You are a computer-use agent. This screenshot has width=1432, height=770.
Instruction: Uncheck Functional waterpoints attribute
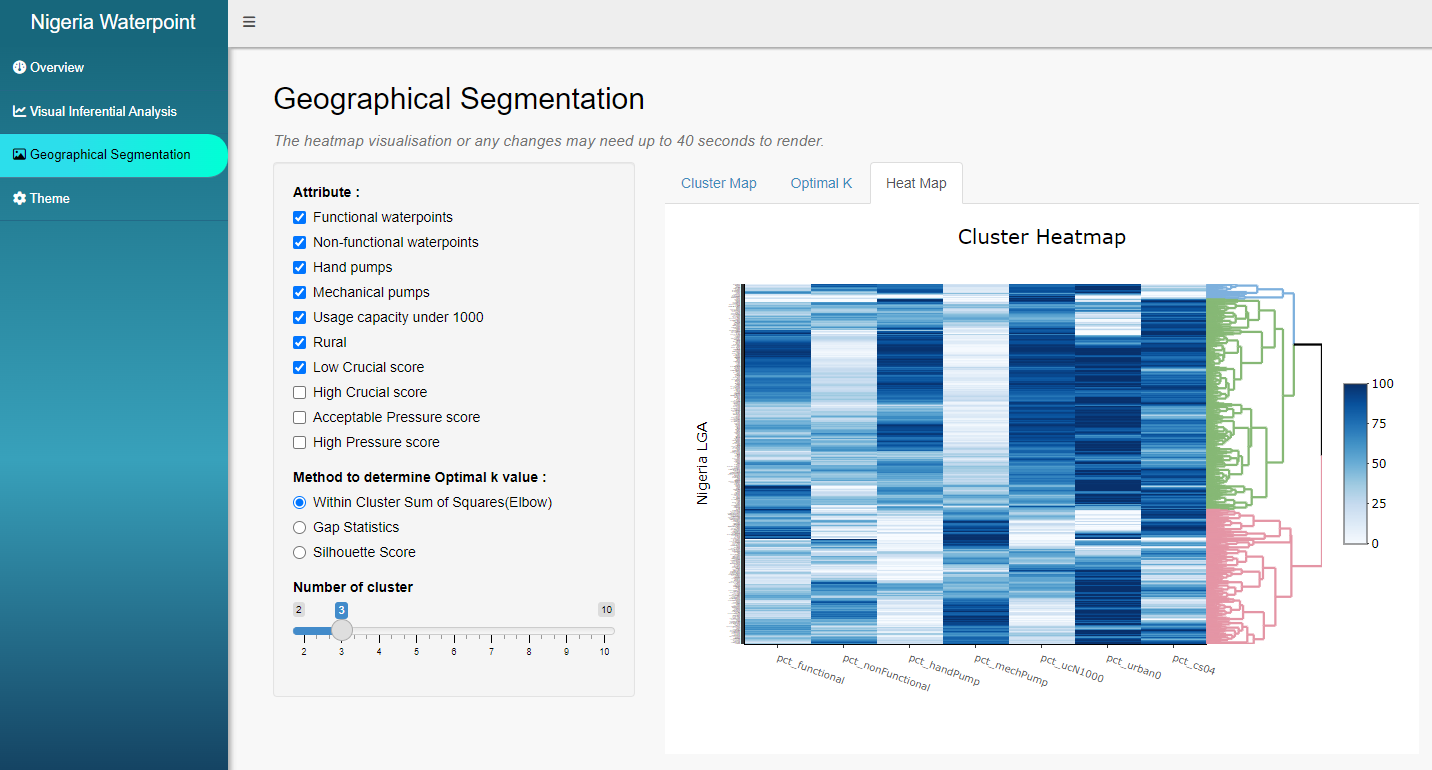click(x=299, y=217)
